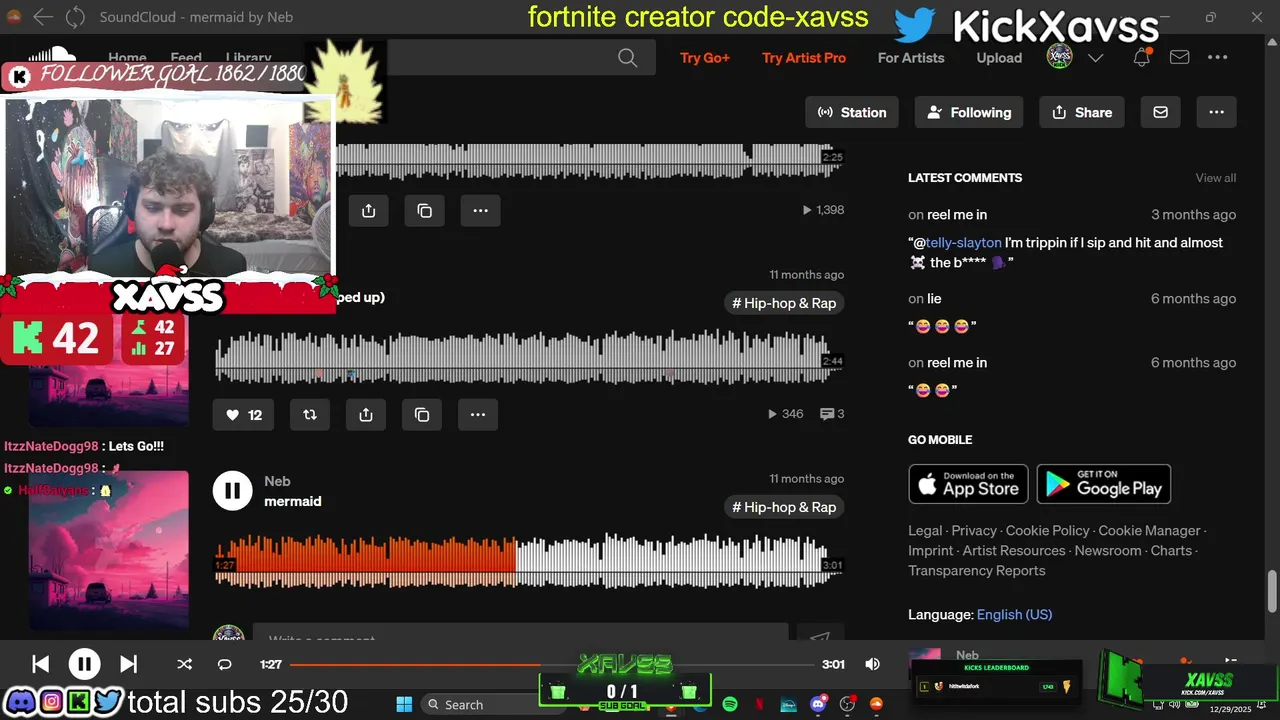This screenshot has height=720, width=1280.
Task: Open the mermaid track artwork
Action: (108, 551)
